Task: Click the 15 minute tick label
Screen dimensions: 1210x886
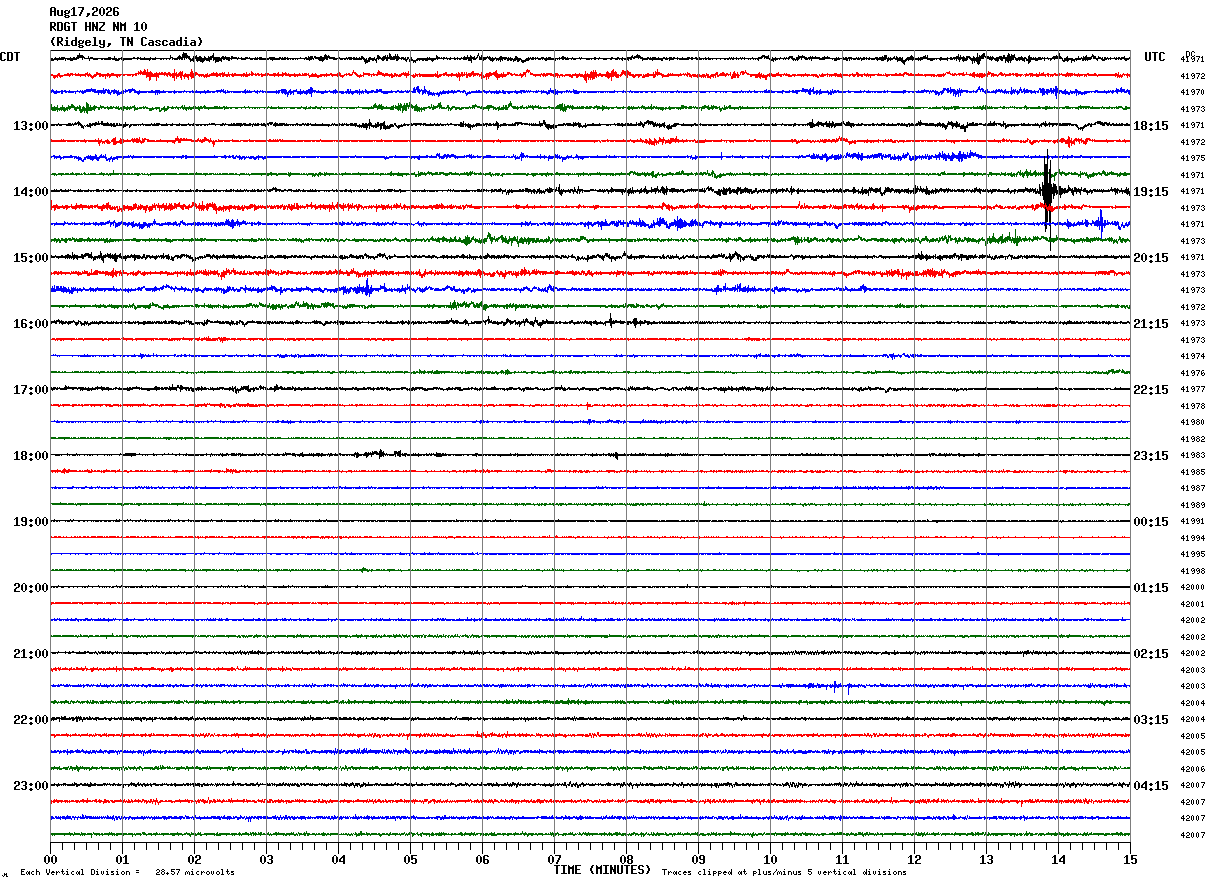Action: click(1130, 859)
